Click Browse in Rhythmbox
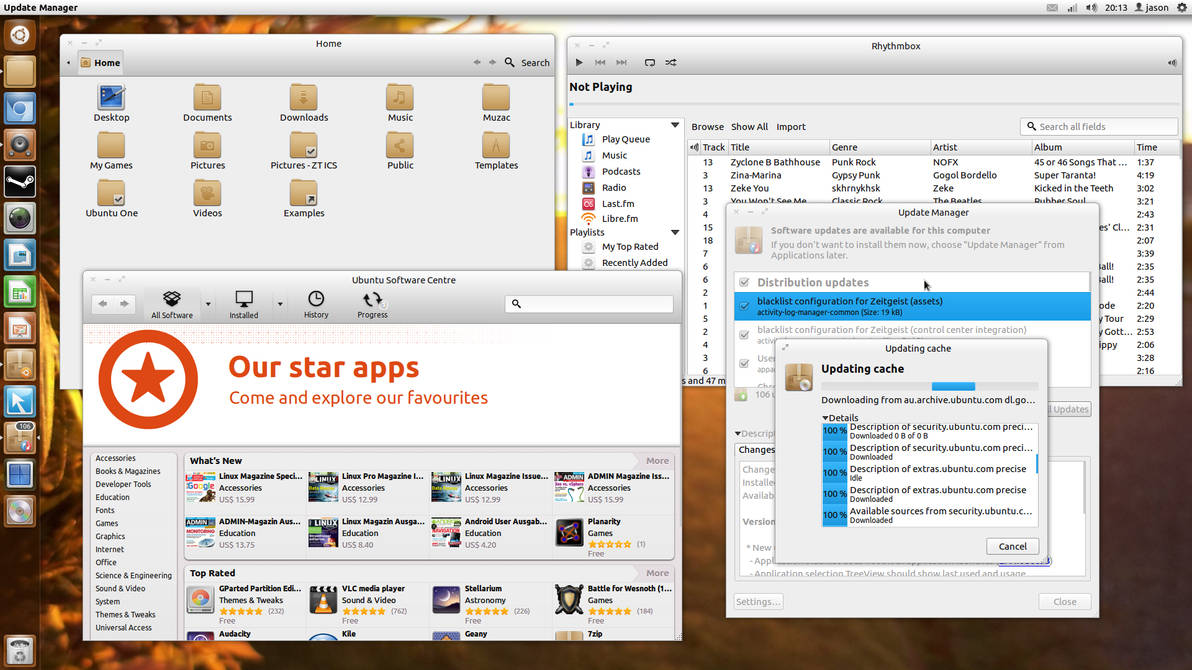 point(707,127)
